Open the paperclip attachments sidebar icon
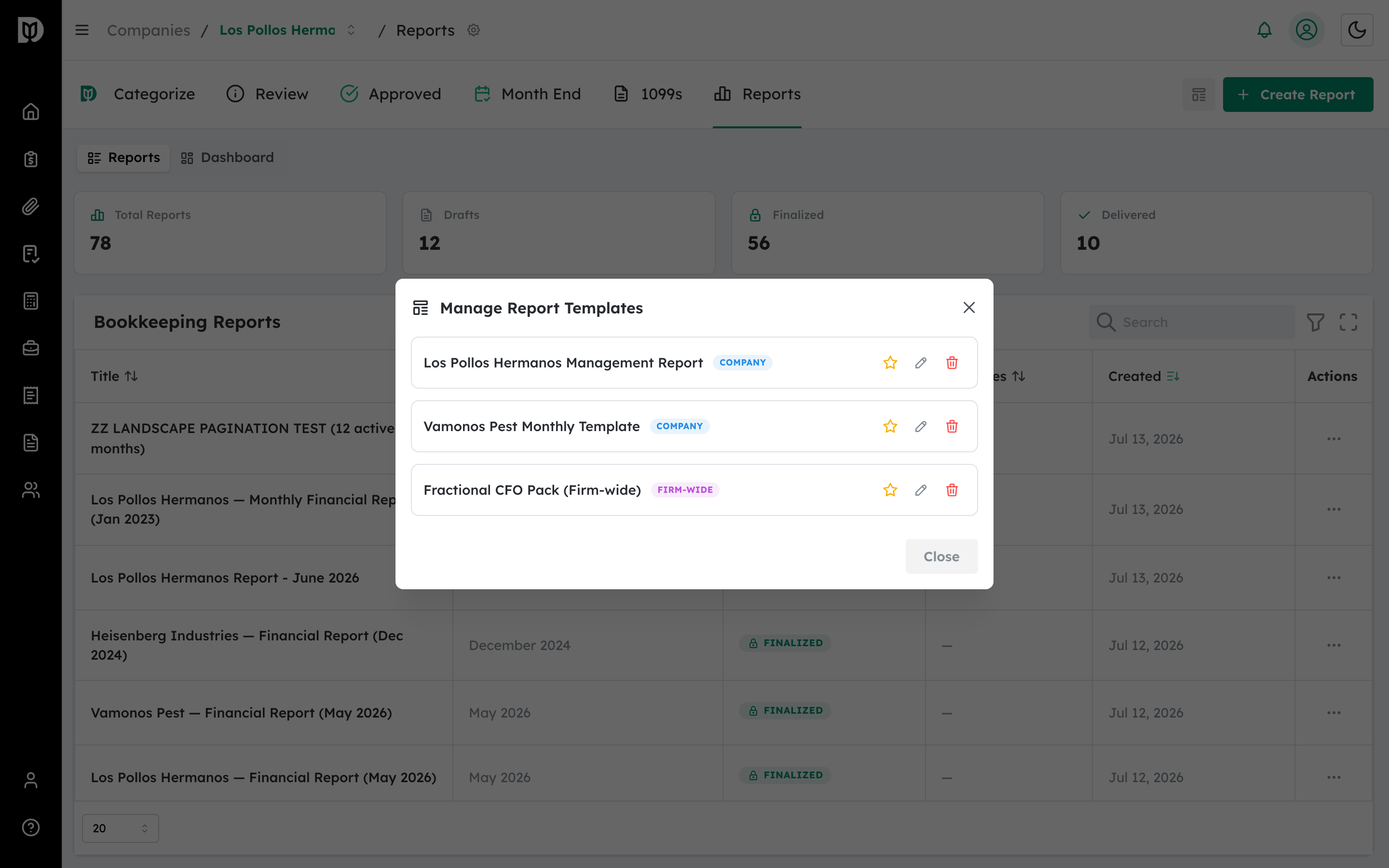The height and width of the screenshot is (868, 1389). coord(31,206)
